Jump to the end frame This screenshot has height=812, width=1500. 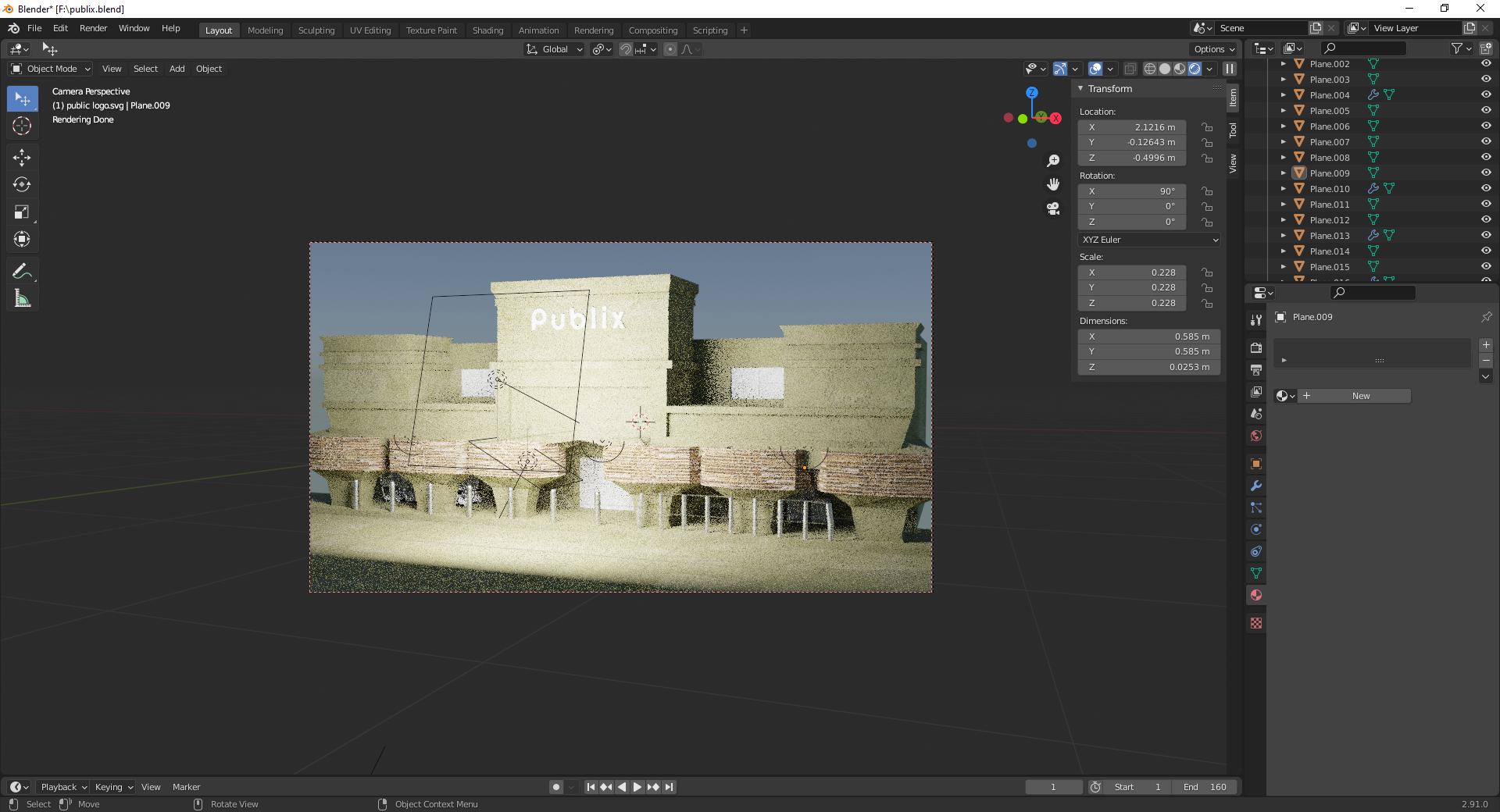click(669, 787)
